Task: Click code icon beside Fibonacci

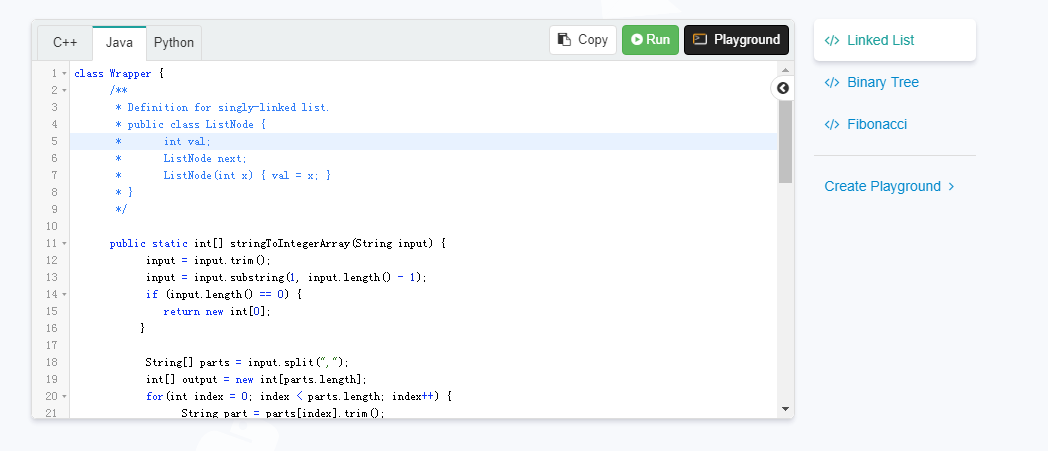Action: point(832,124)
